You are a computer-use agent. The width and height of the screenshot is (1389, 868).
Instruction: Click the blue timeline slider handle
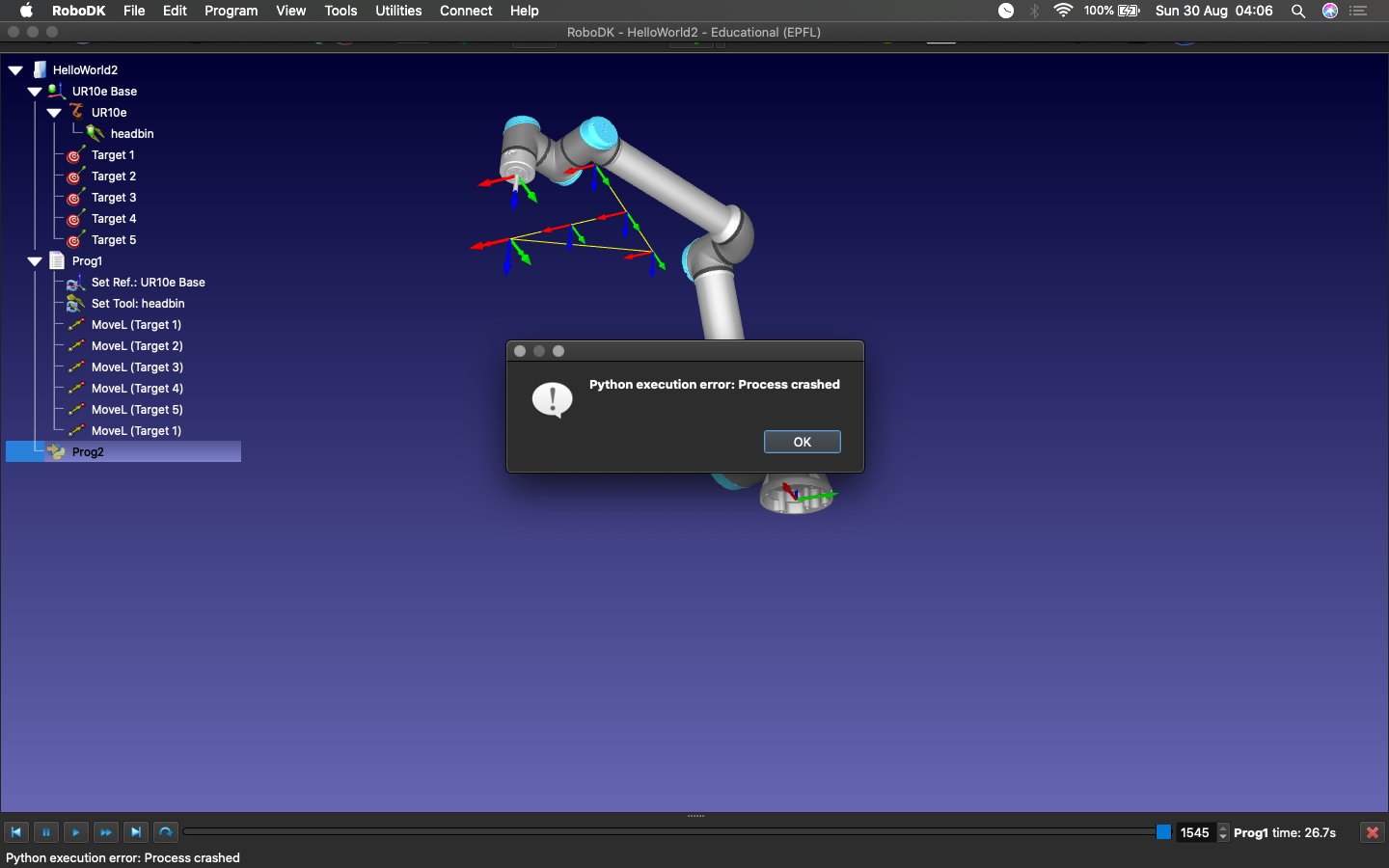click(x=1163, y=832)
